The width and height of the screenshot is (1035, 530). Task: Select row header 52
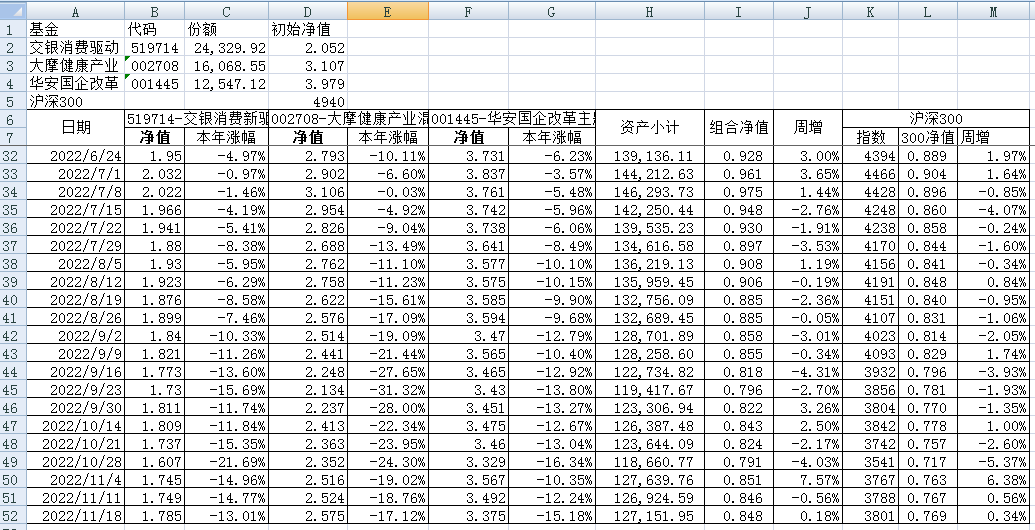coord(13,515)
